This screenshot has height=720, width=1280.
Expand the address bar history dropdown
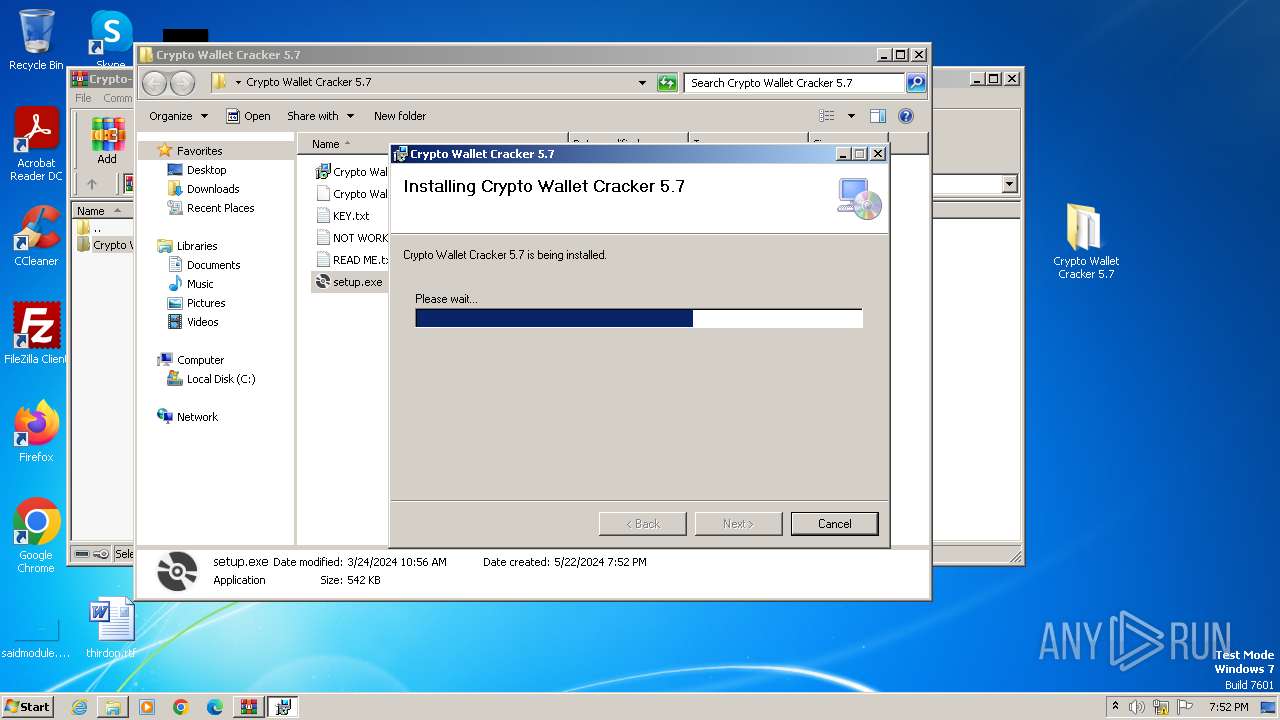(x=642, y=83)
